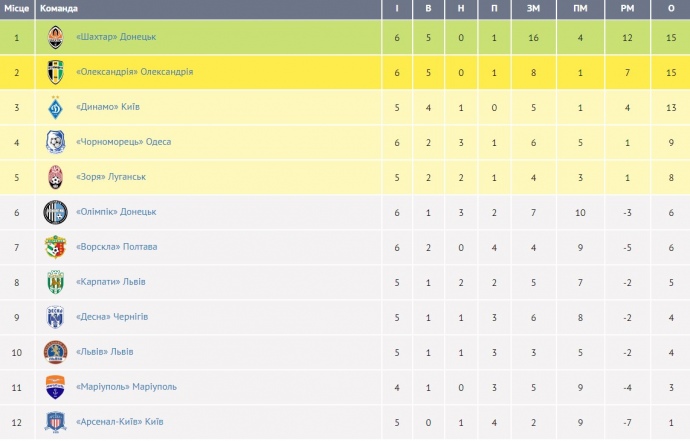Open the «Шахтар» Донецьк team link

[116, 37]
